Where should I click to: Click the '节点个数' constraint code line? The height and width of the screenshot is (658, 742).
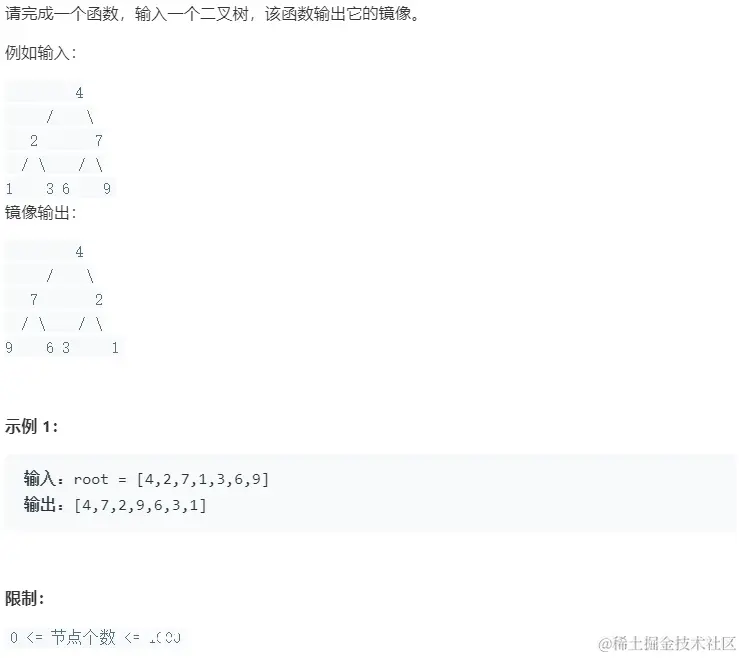tap(95, 638)
